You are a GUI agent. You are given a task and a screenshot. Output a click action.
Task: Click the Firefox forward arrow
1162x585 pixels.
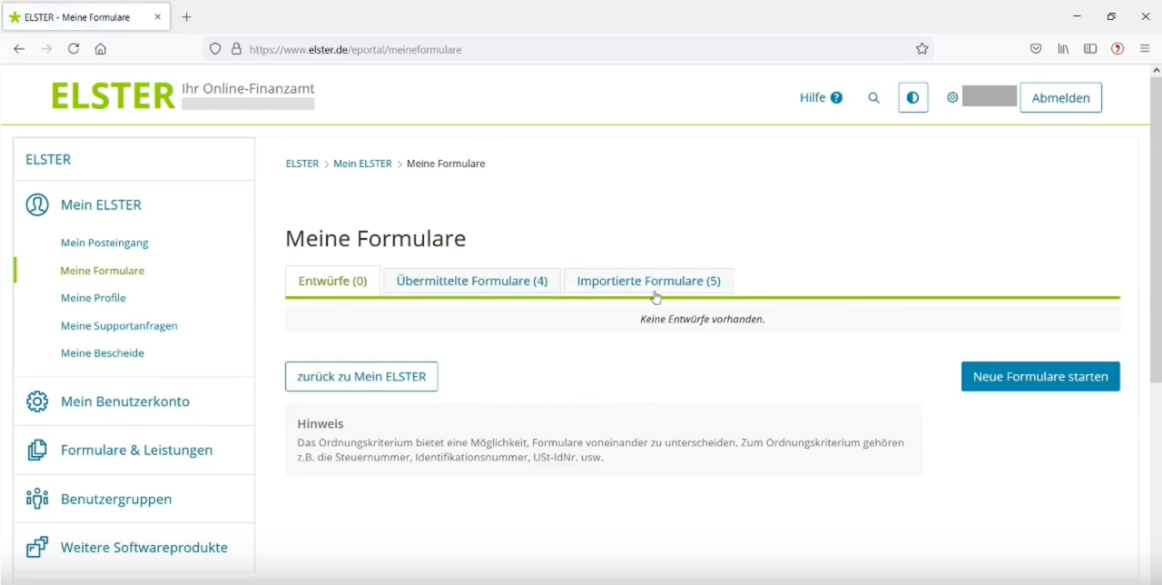pos(47,49)
